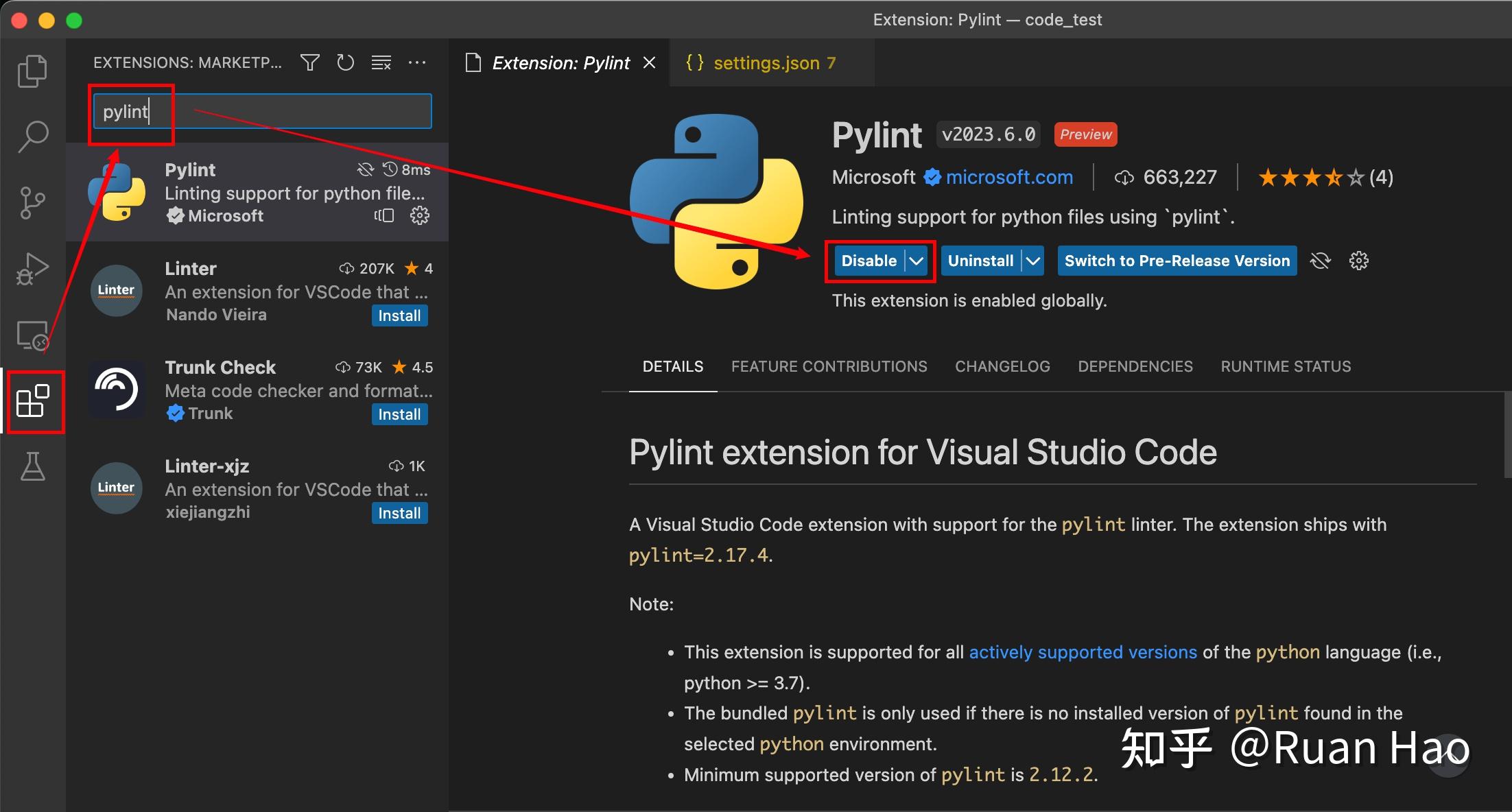This screenshot has height=812, width=1512.
Task: Open the Source Control panel icon
Action: [x=32, y=202]
